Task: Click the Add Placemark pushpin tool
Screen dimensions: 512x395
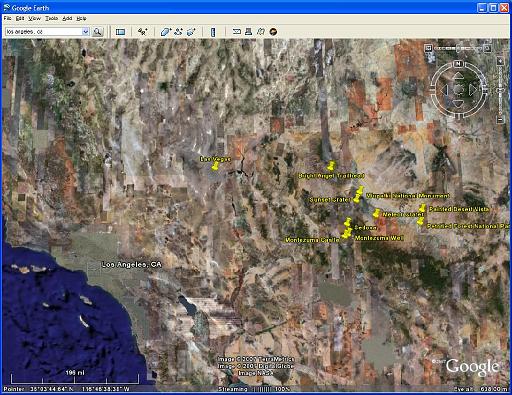Action: tap(143, 32)
